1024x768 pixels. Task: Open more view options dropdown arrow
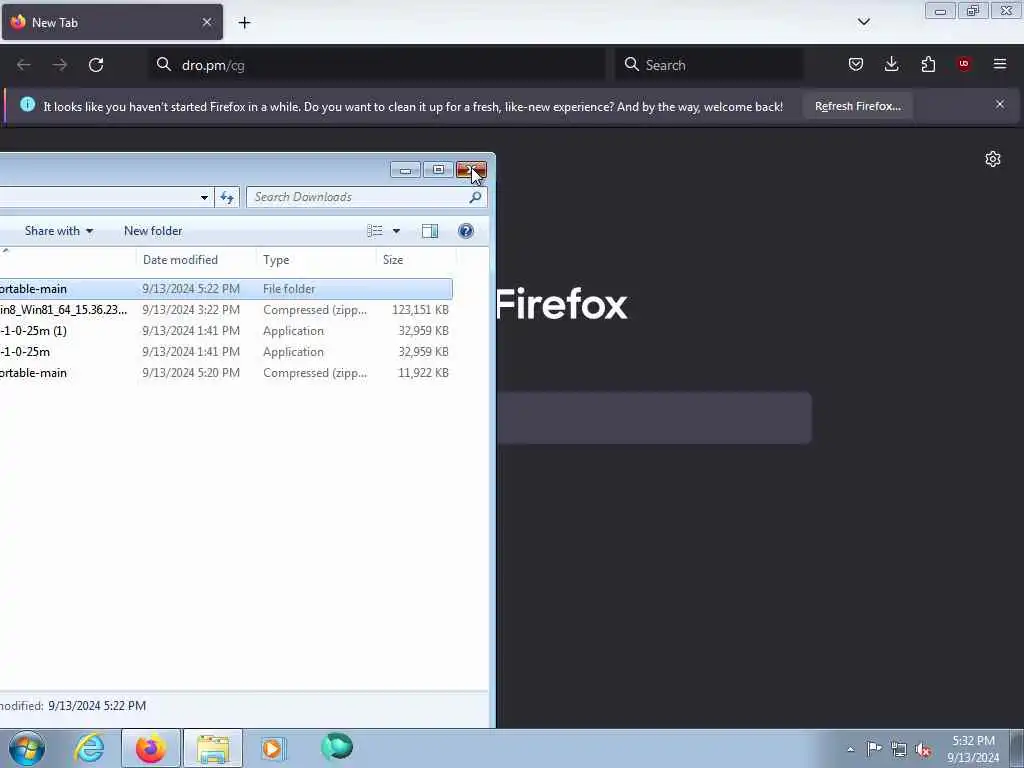[x=396, y=231]
